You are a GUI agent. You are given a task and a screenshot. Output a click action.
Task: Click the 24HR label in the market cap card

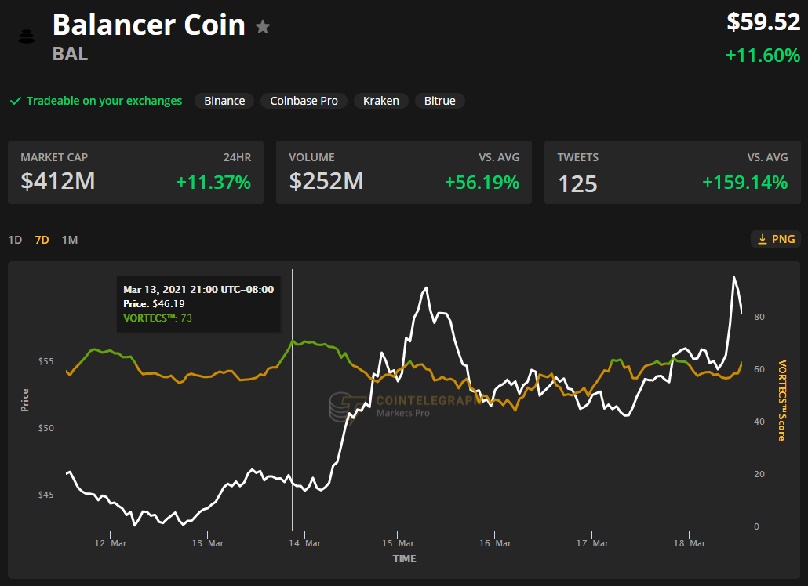pyautogui.click(x=237, y=157)
